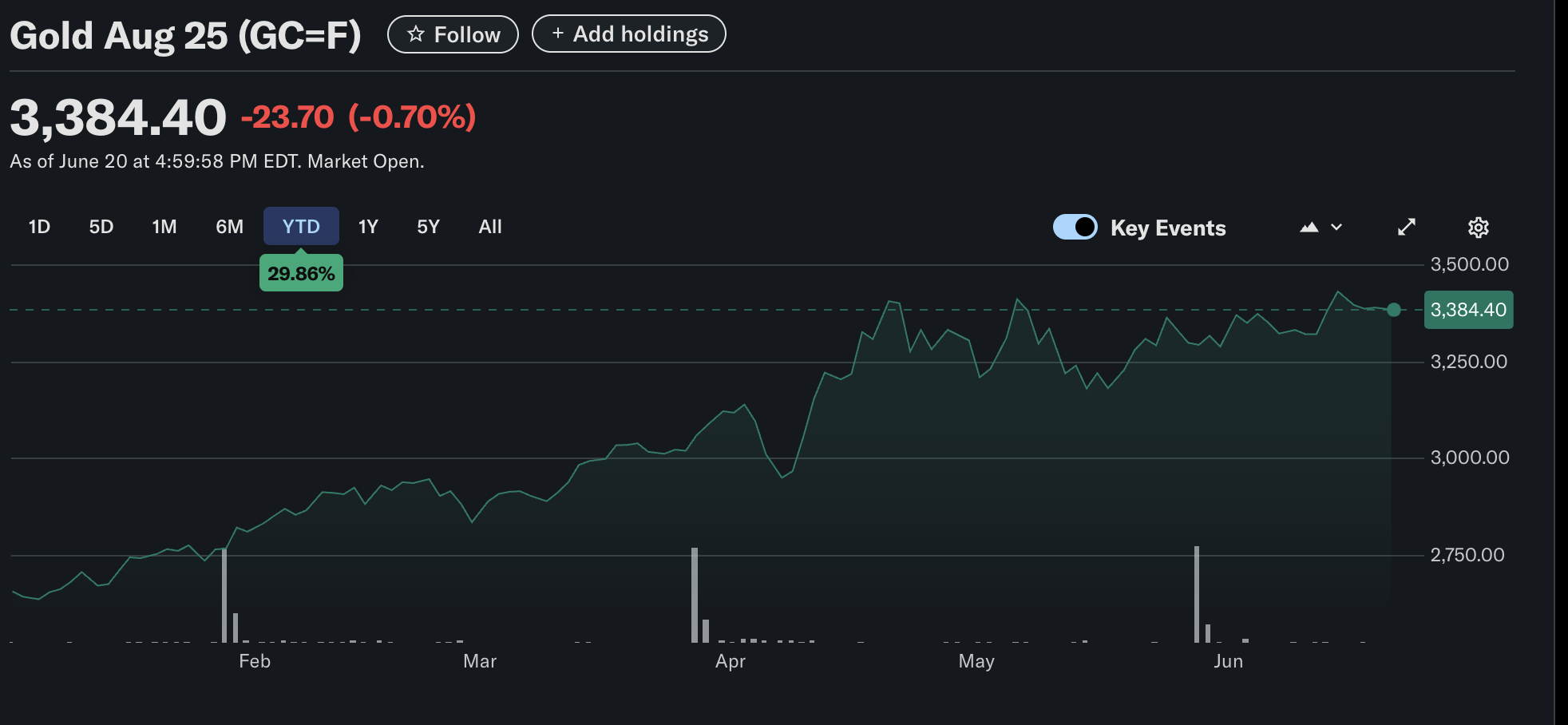The height and width of the screenshot is (725, 1568).
Task: Click the Key Events label
Action: tap(1168, 228)
